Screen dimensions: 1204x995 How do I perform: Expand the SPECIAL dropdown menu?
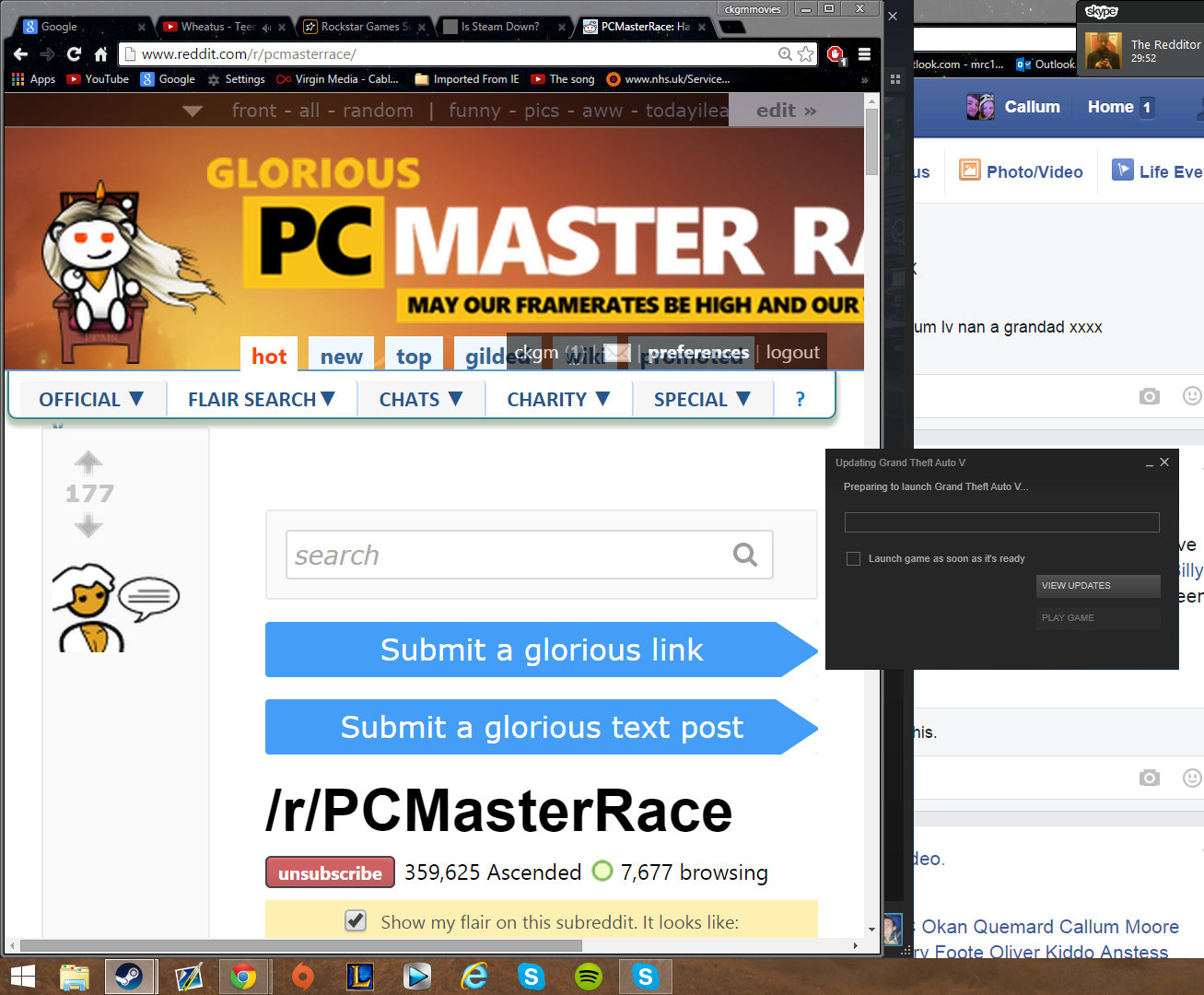[703, 399]
